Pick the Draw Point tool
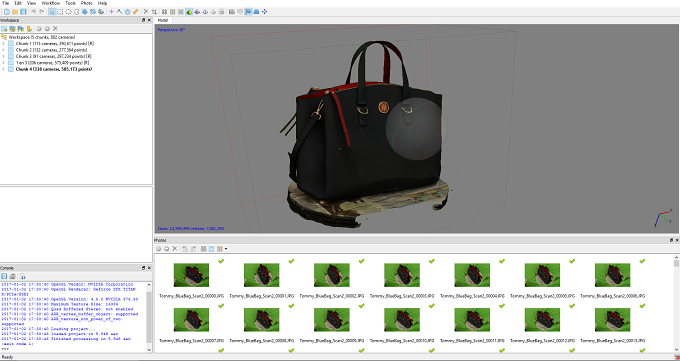 click(x=111, y=12)
